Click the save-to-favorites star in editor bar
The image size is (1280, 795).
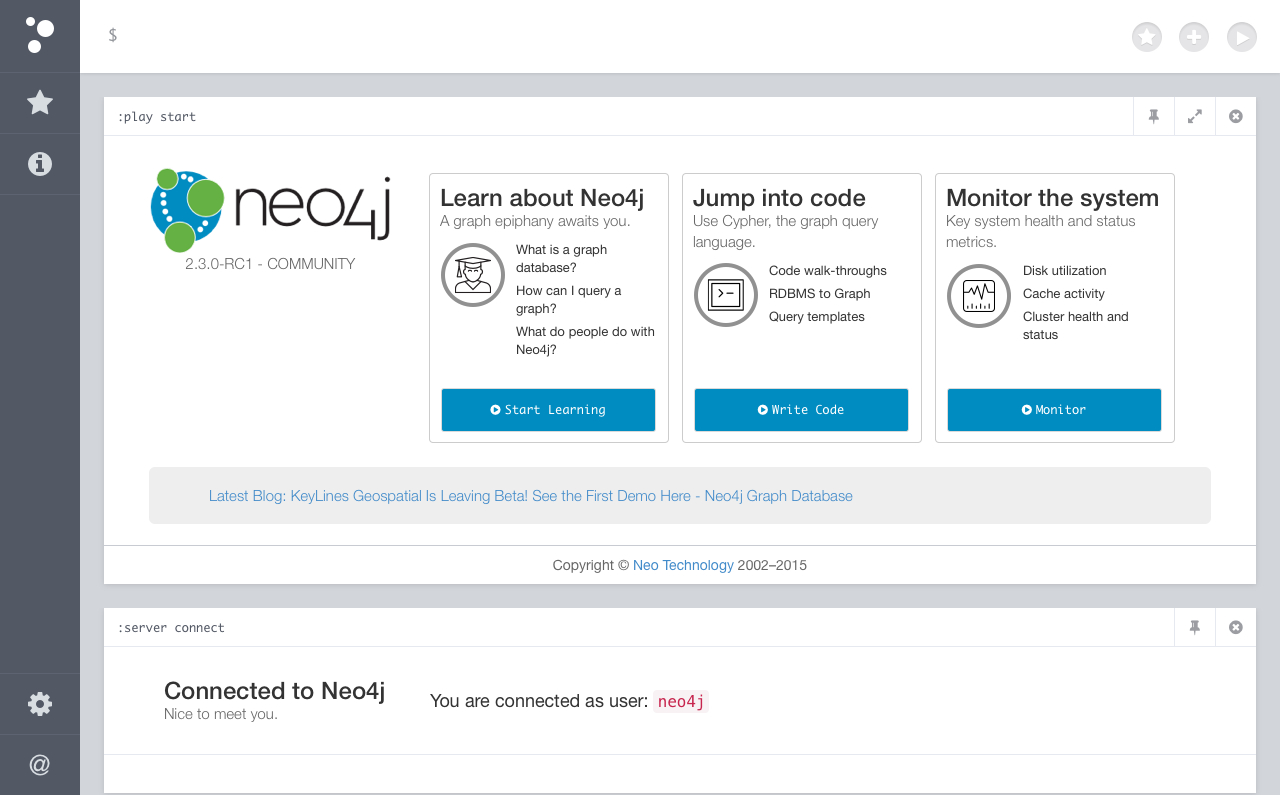pos(1147,37)
